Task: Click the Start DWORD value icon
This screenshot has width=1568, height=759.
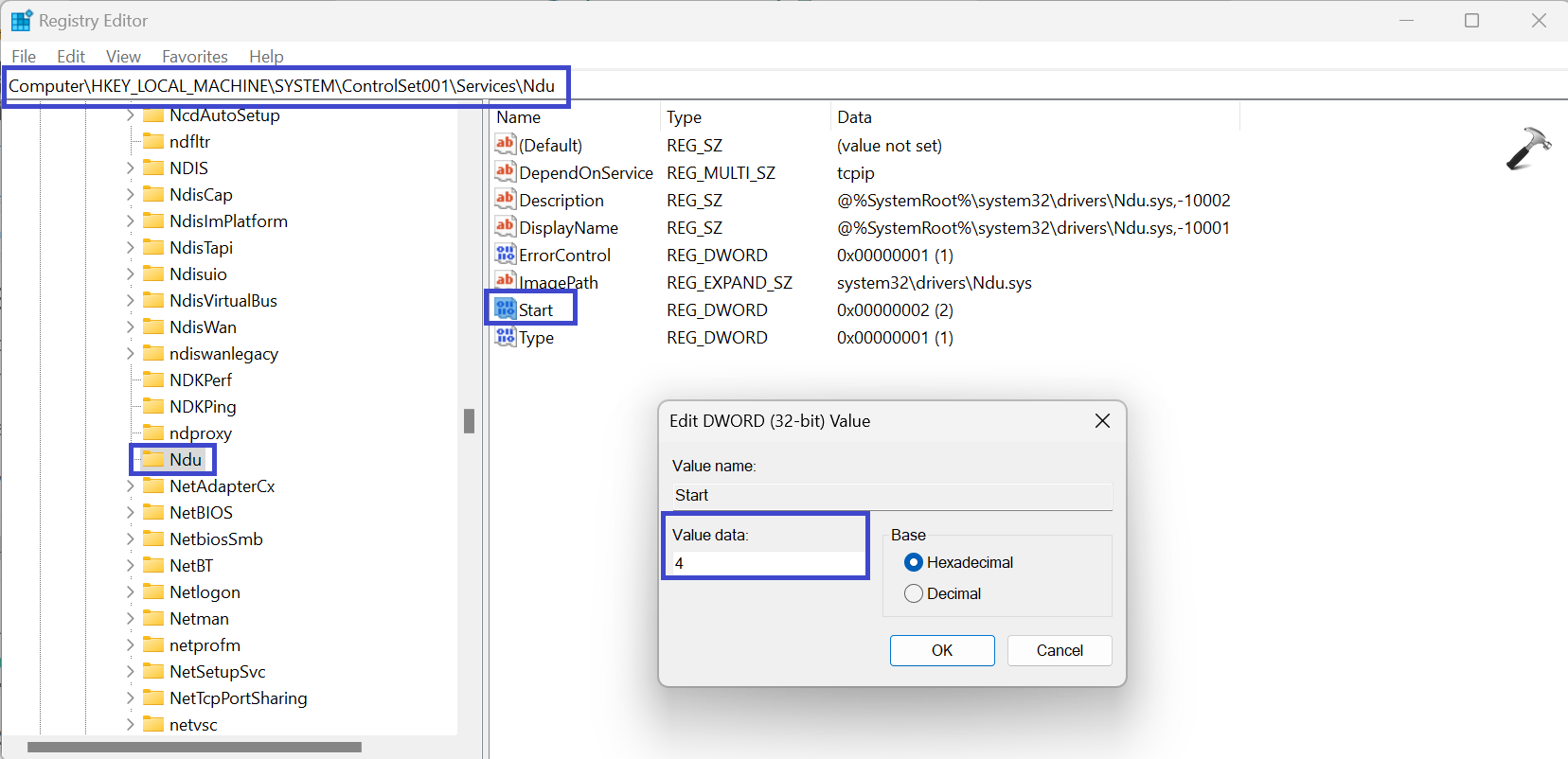Action: point(506,309)
